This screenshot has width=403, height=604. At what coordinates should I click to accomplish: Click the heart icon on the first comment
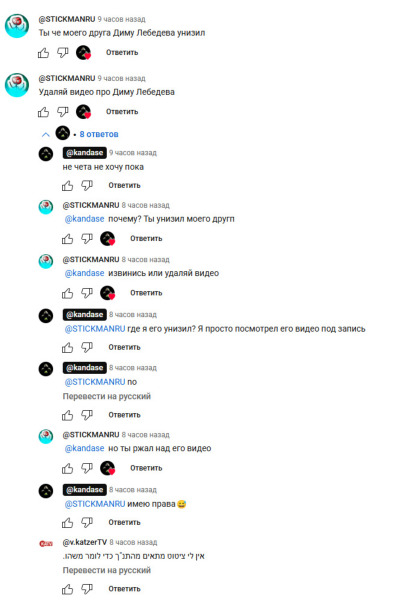point(84,53)
